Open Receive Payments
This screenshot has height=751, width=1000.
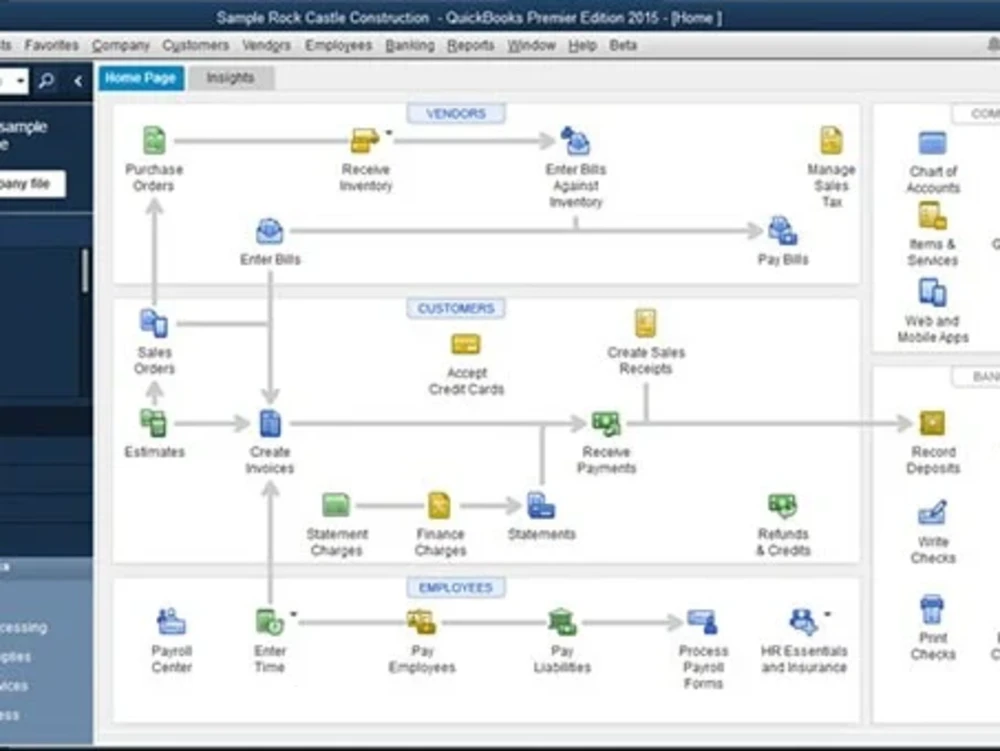(x=606, y=423)
